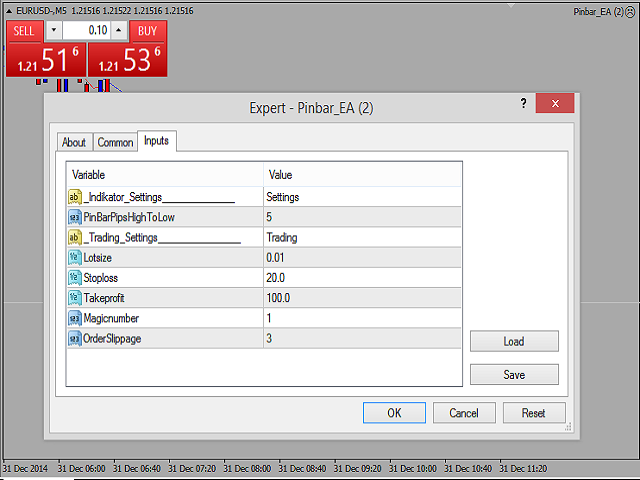Click the SELL button on chart
640x480 pixels.
24,31
